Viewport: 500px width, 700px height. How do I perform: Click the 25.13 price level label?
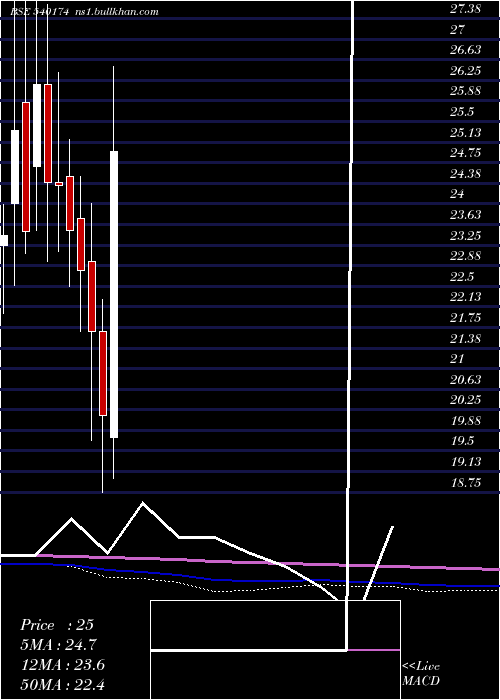pyautogui.click(x=465, y=132)
